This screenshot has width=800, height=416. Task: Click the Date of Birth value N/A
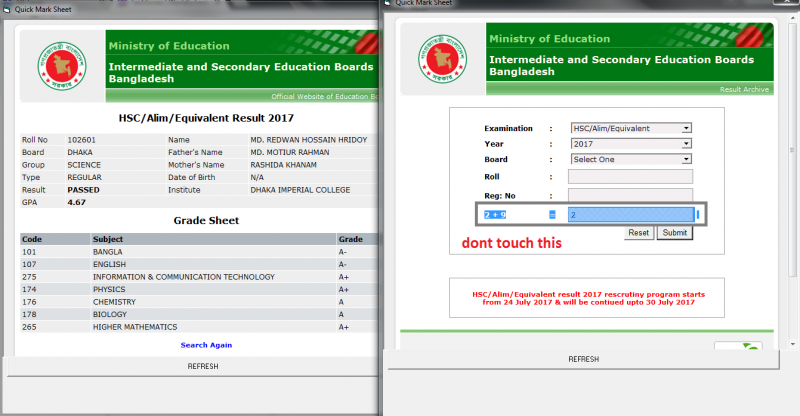click(x=257, y=177)
